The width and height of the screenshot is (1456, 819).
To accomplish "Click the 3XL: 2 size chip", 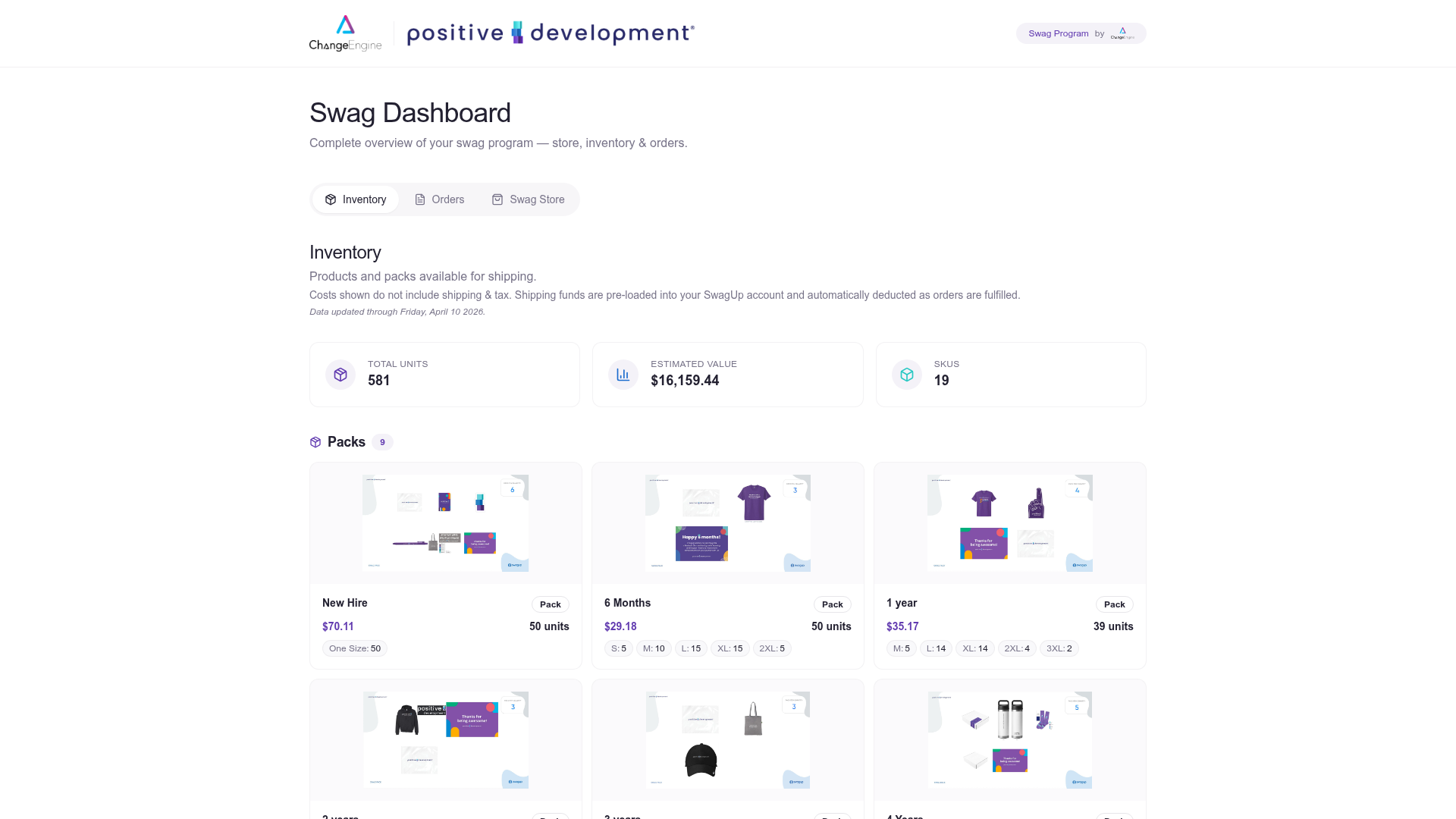I will [1059, 648].
